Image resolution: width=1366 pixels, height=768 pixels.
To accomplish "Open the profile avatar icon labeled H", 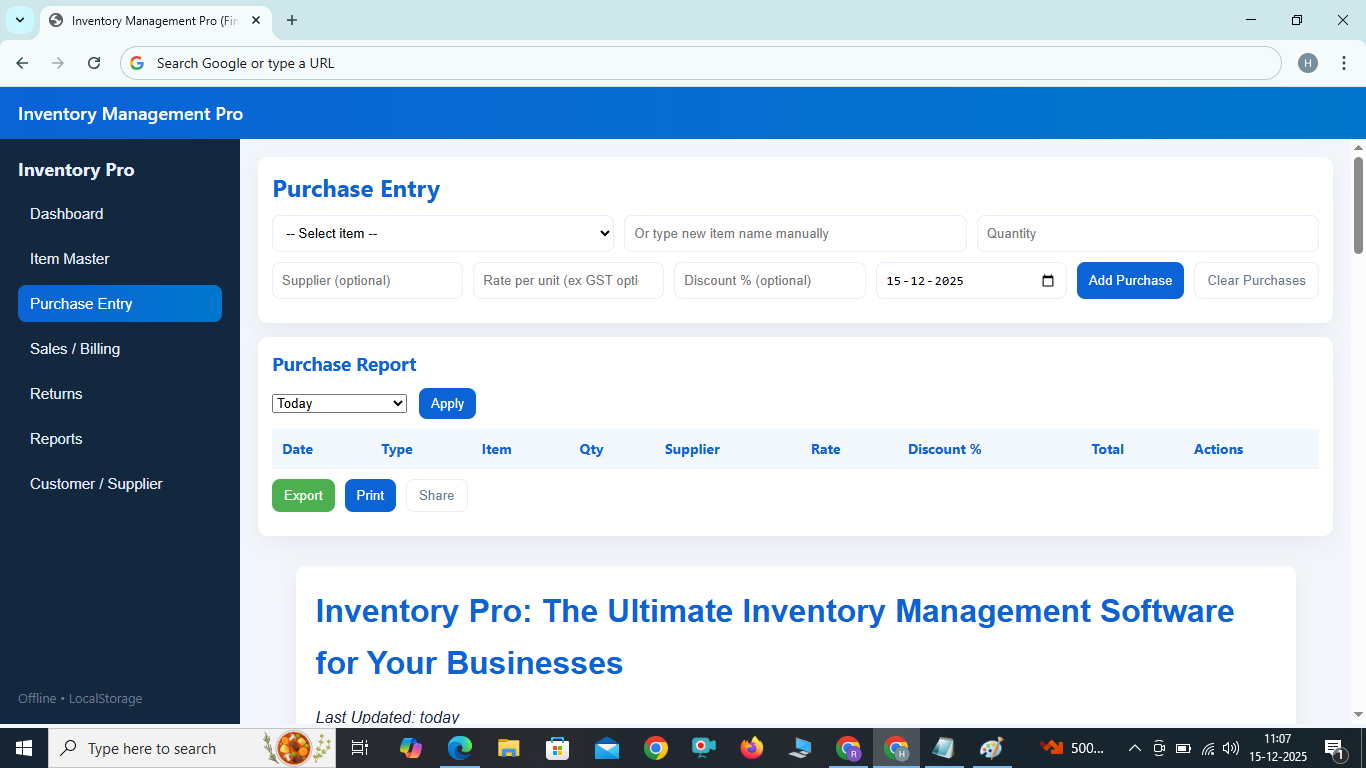I will 1308,62.
